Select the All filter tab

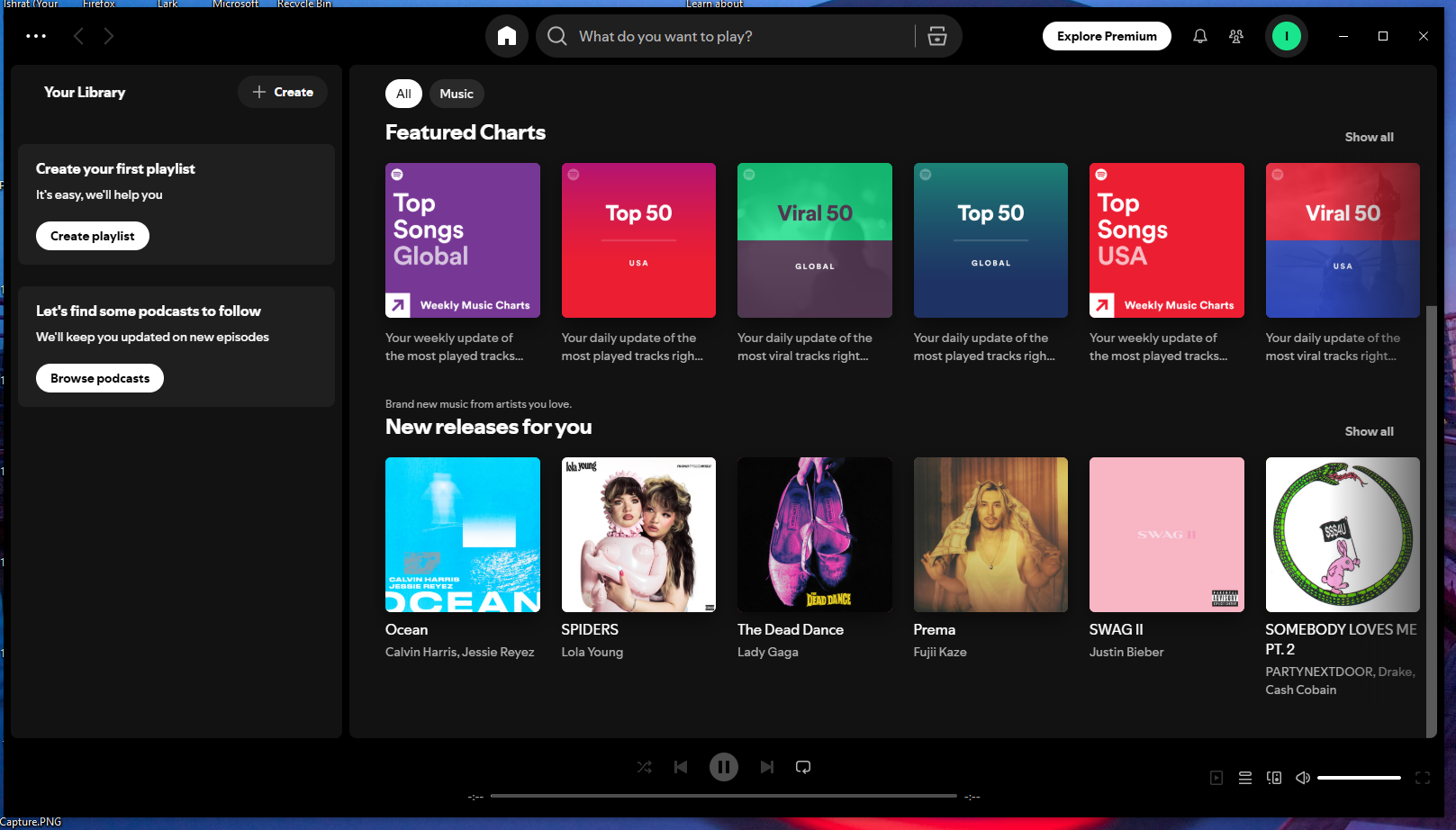pyautogui.click(x=402, y=93)
